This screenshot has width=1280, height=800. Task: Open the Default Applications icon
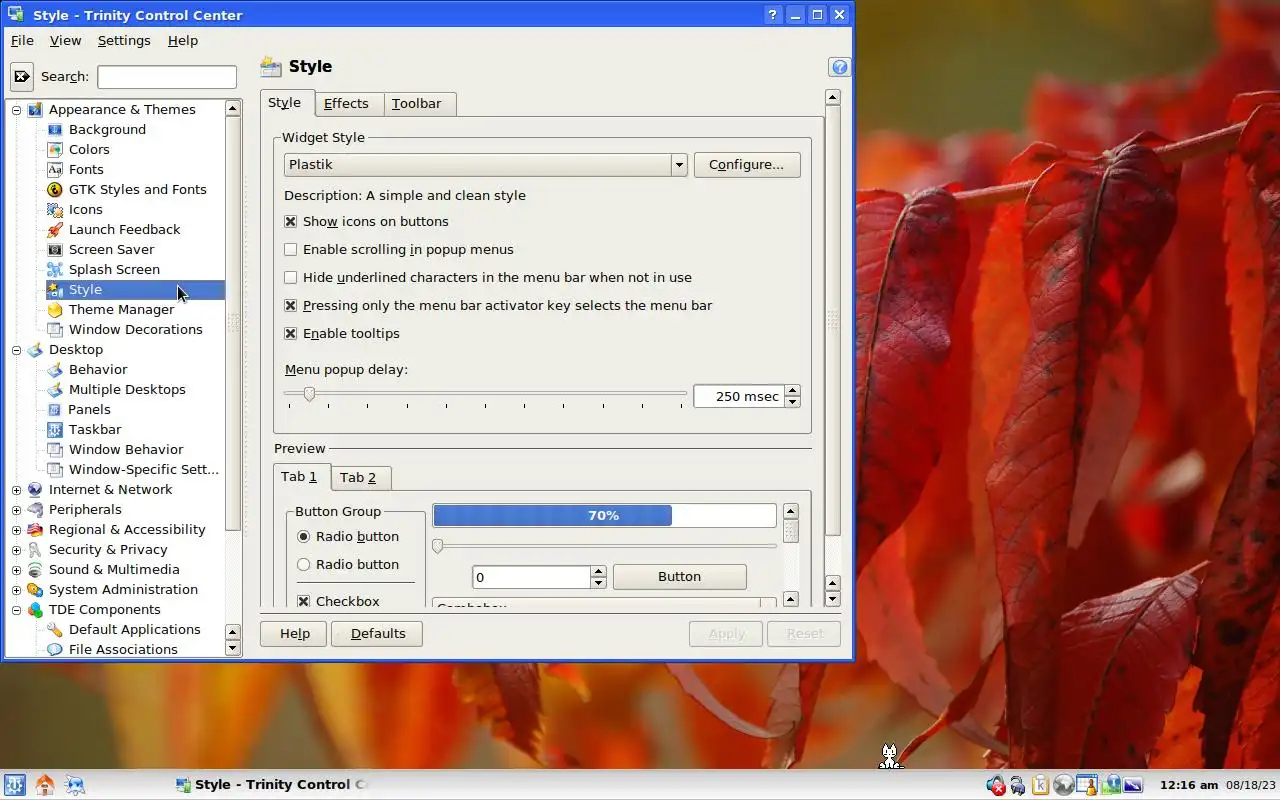[54, 630]
